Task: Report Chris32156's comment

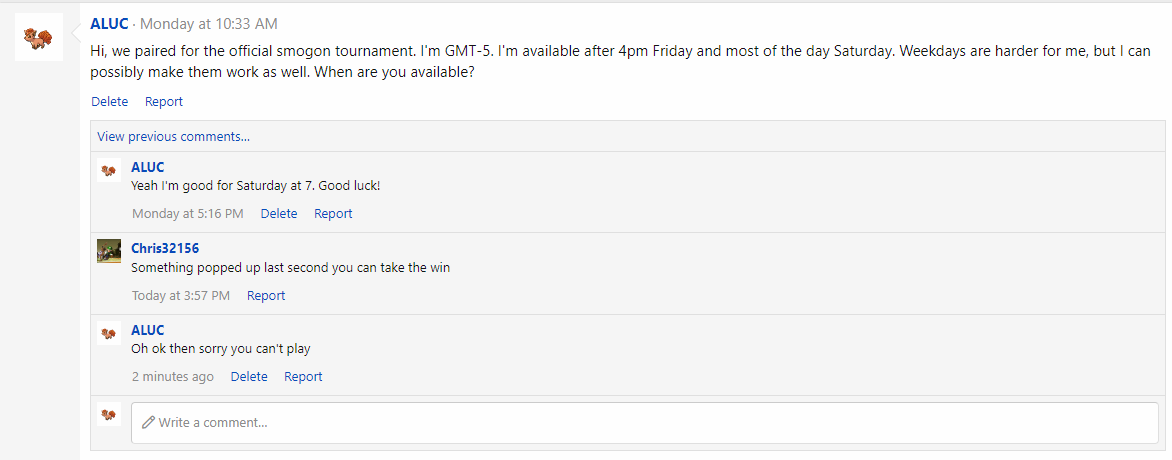Action: pyautogui.click(x=266, y=295)
